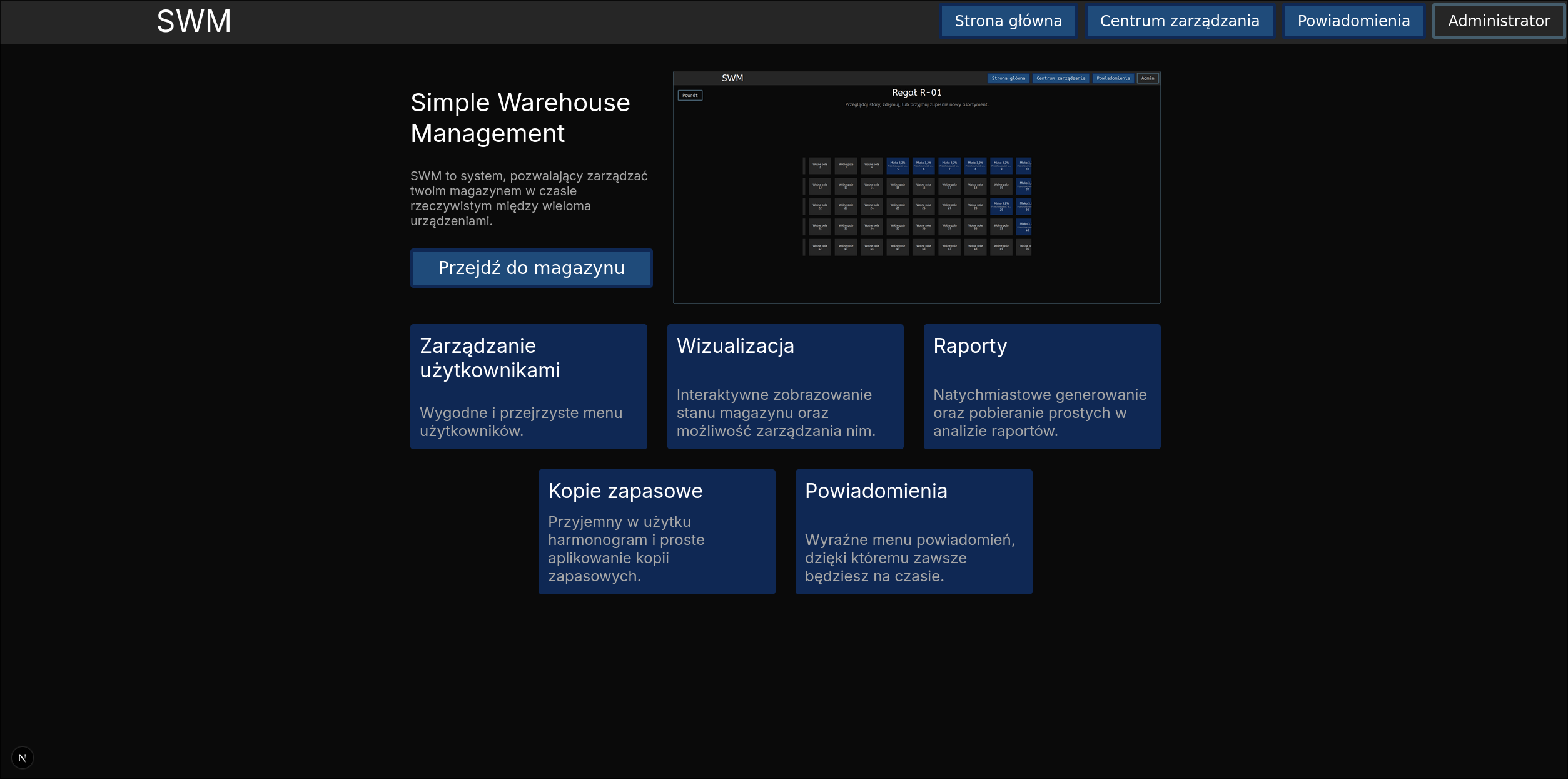Image resolution: width=1568 pixels, height=779 pixels.
Task: Click Strona główna in the preview navigation
Action: [1008, 78]
